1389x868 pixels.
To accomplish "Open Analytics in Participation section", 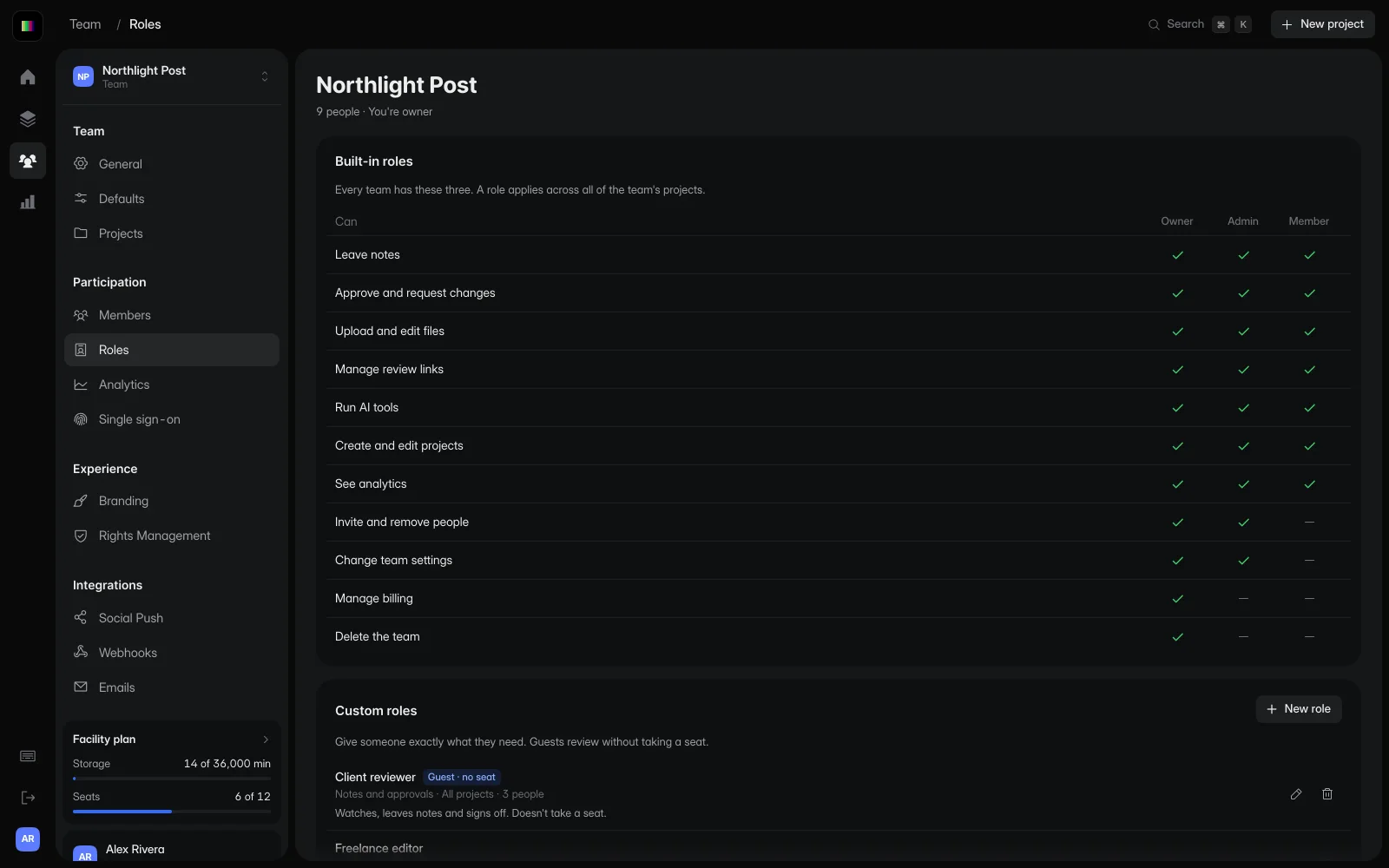I will (172, 385).
